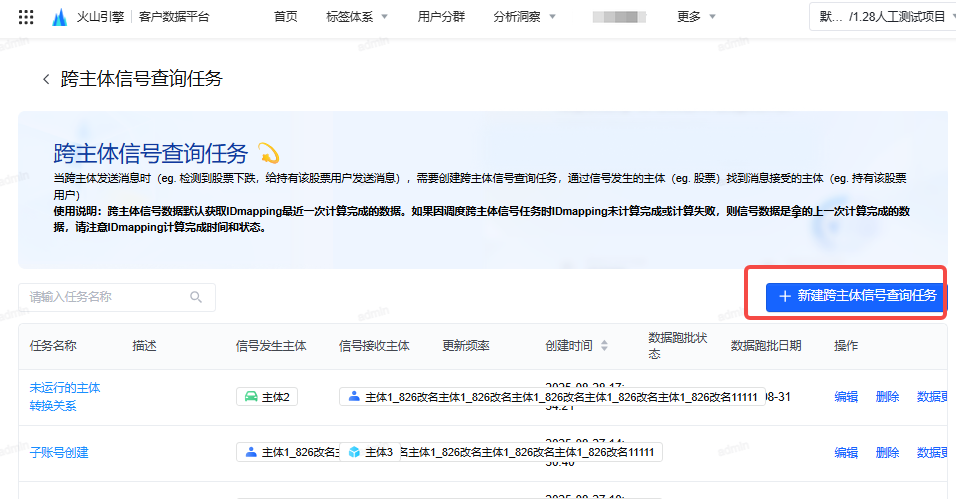Click the person icon in 未运行的主体 row receiver tag
The height and width of the screenshot is (499, 956).
[x=354, y=397]
